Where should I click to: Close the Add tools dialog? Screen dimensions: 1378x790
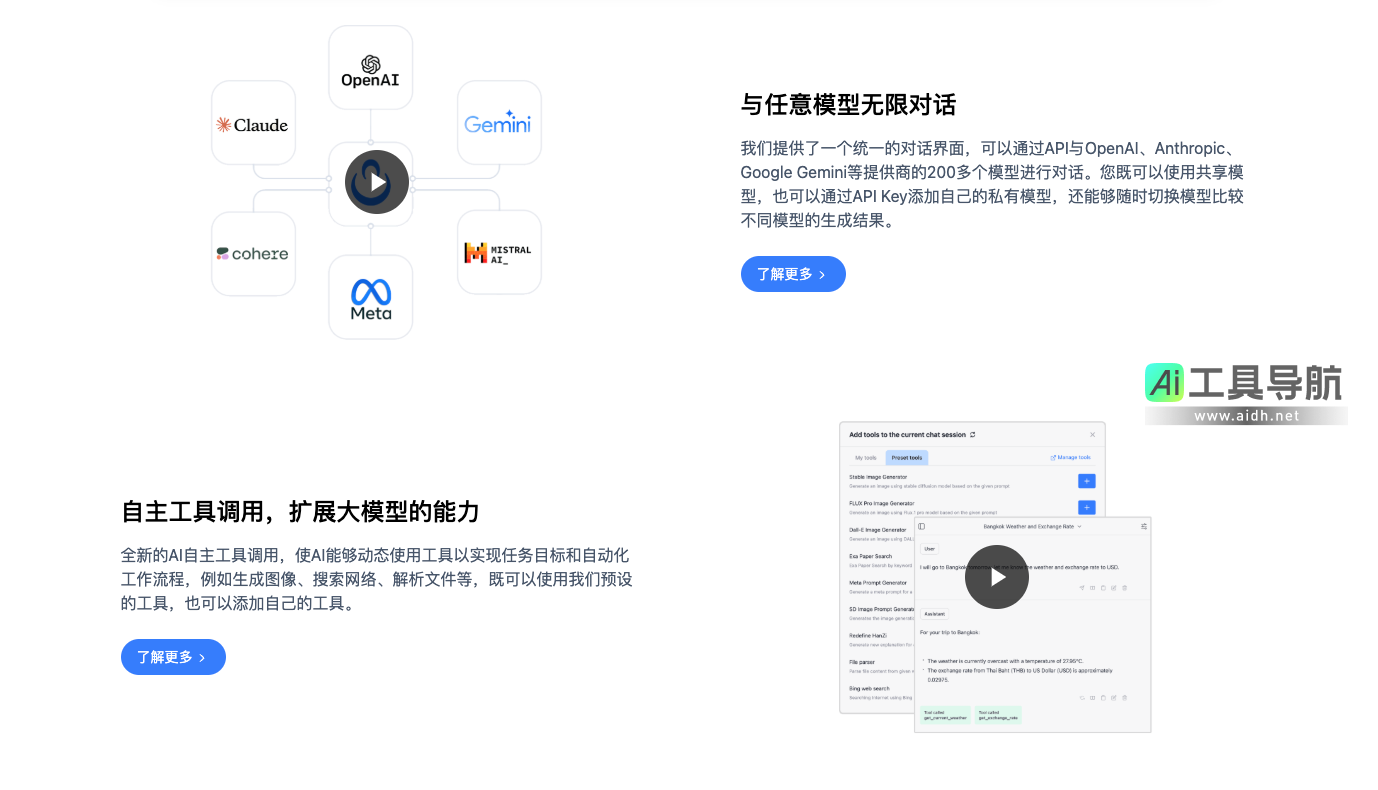click(x=1092, y=435)
